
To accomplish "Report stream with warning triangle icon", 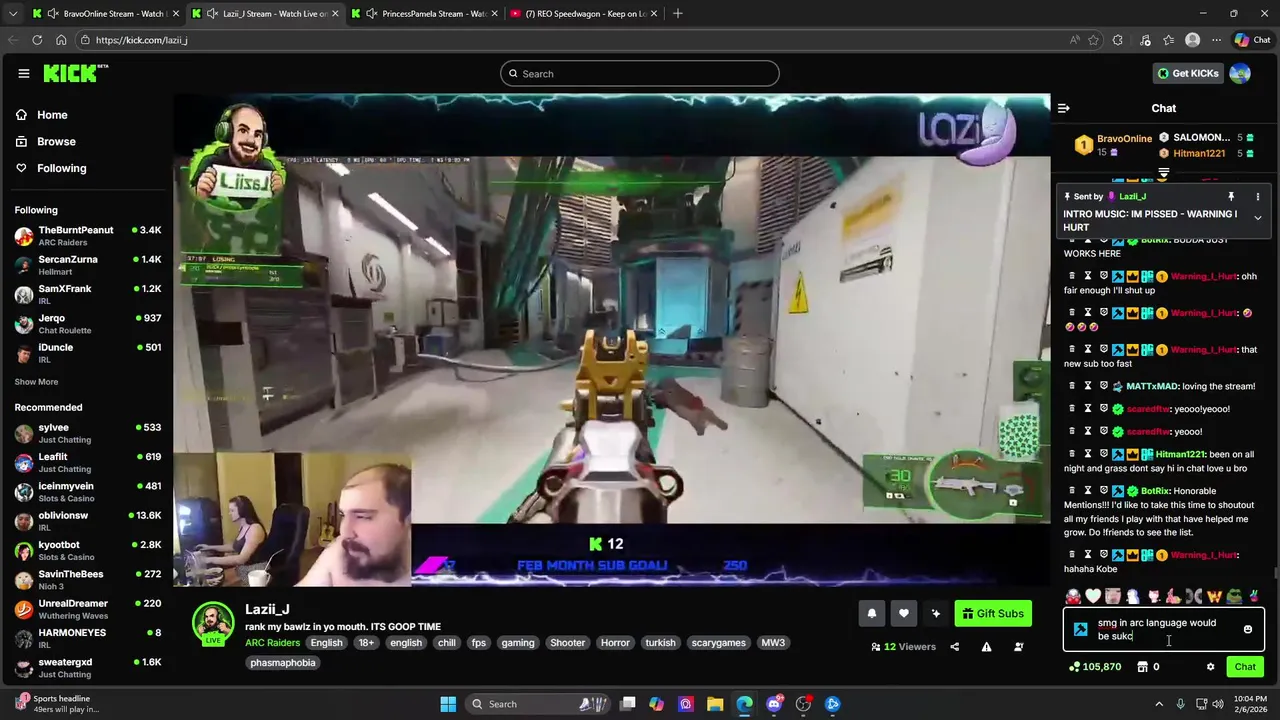I will [986, 647].
